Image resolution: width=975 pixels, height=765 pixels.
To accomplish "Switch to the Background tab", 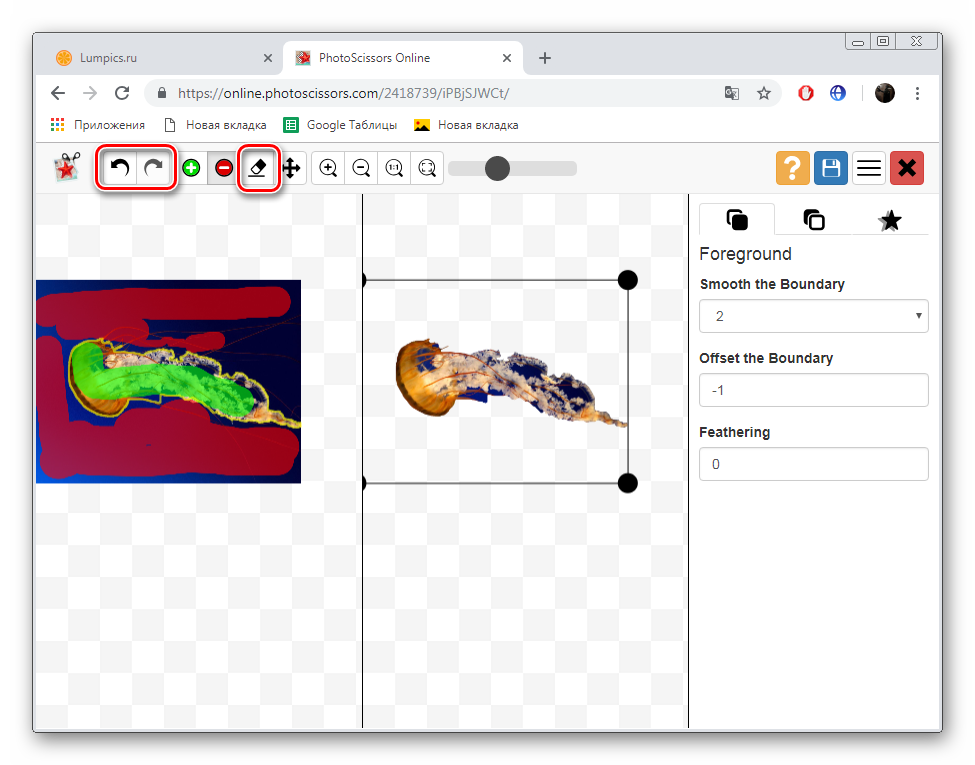I will point(814,220).
